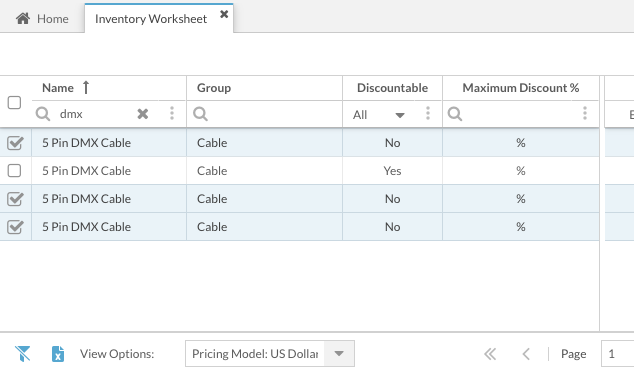Open the Home tab

tap(42, 19)
